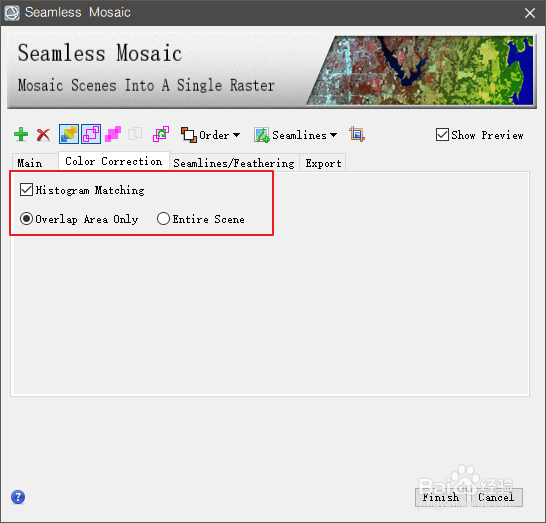Viewport: 546px width, 523px height.
Task: Select the Entire Scene radio button
Action: coord(163,219)
